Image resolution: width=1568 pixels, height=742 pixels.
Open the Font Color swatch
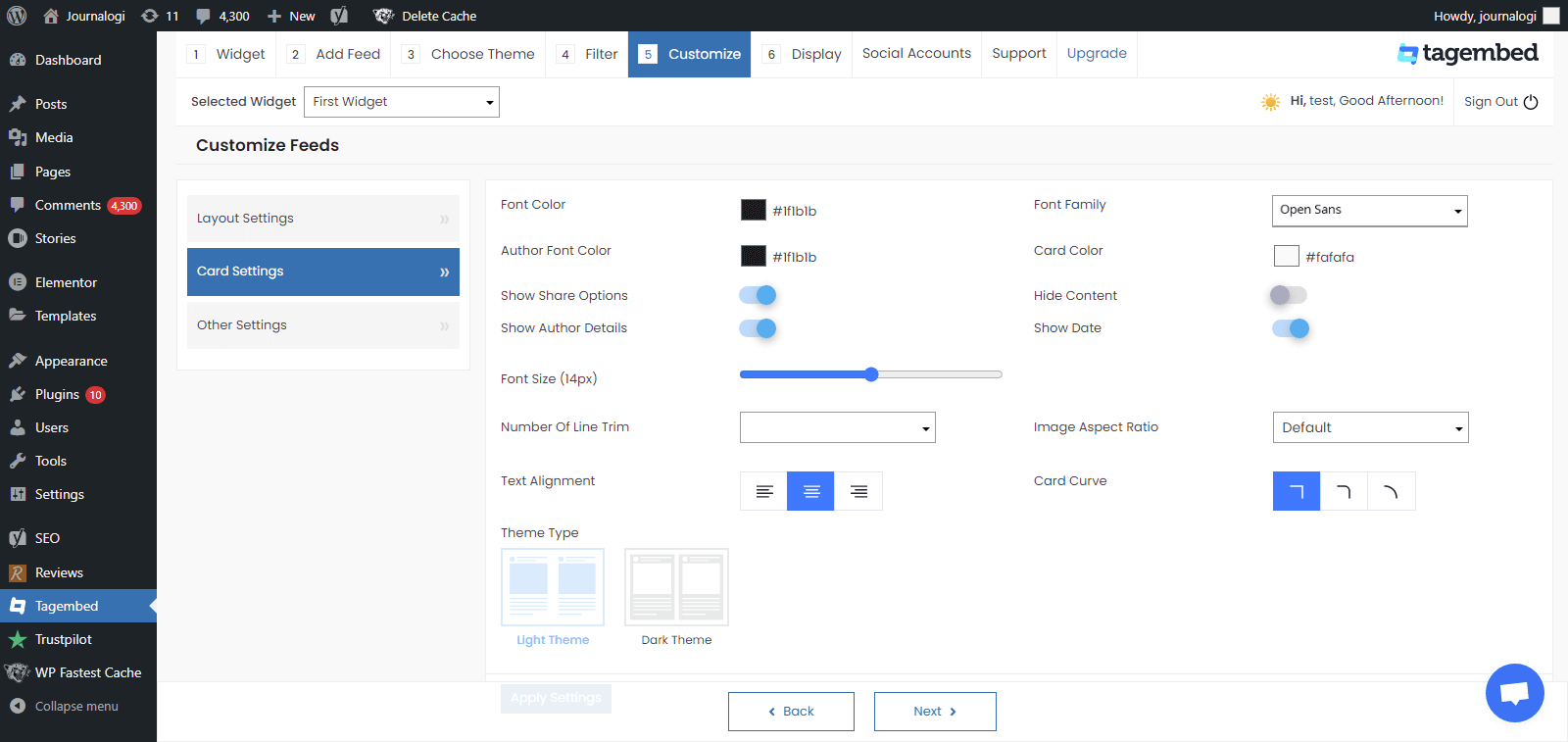[753, 210]
